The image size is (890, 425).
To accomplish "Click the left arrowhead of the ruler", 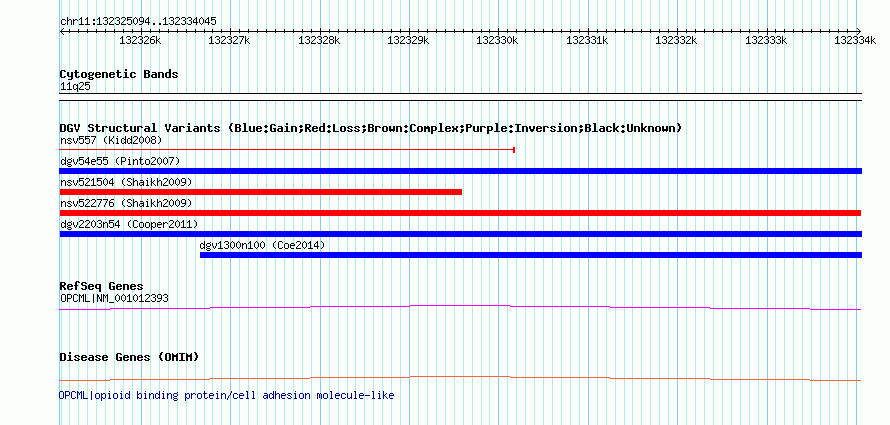I will [x=62, y=31].
